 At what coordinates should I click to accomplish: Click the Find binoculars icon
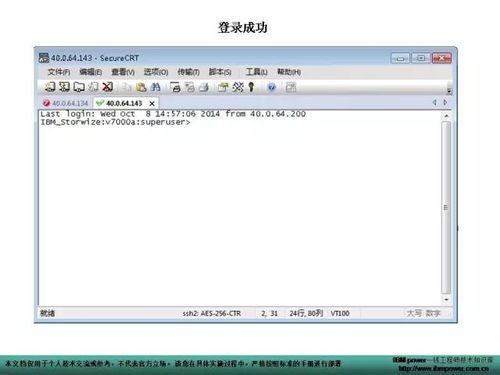155,87
